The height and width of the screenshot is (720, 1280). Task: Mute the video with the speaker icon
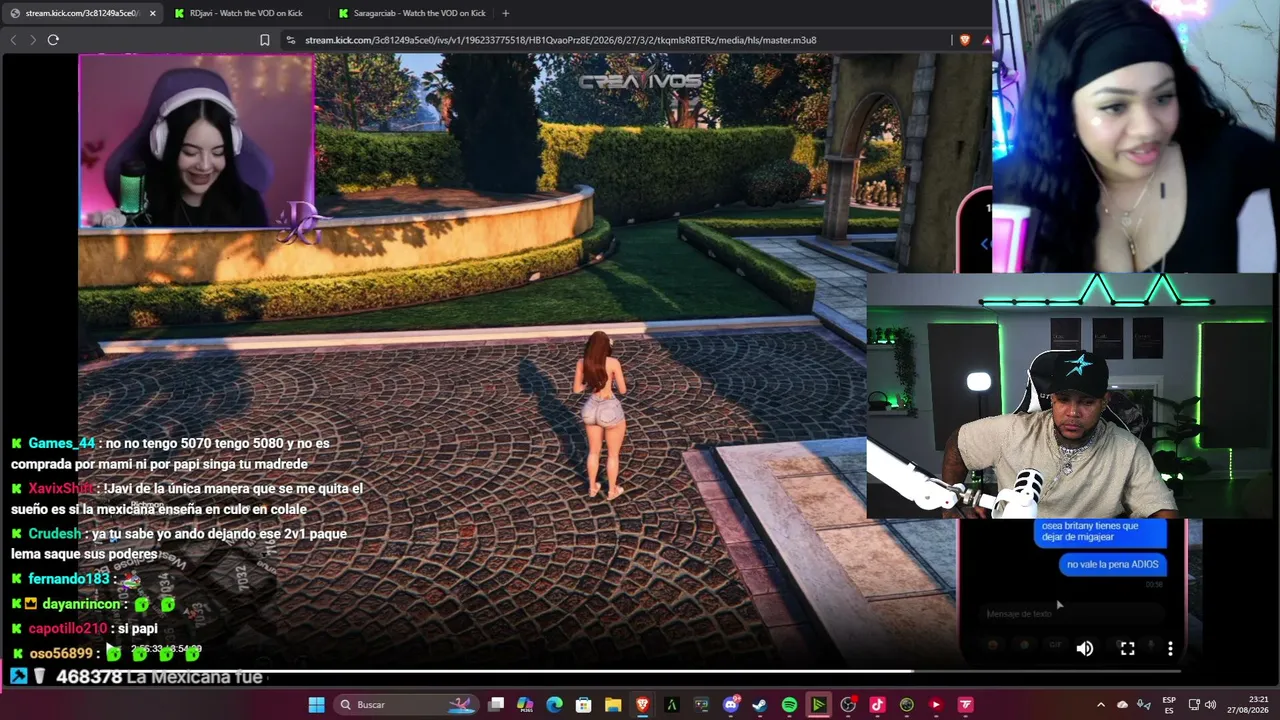[x=1085, y=649]
